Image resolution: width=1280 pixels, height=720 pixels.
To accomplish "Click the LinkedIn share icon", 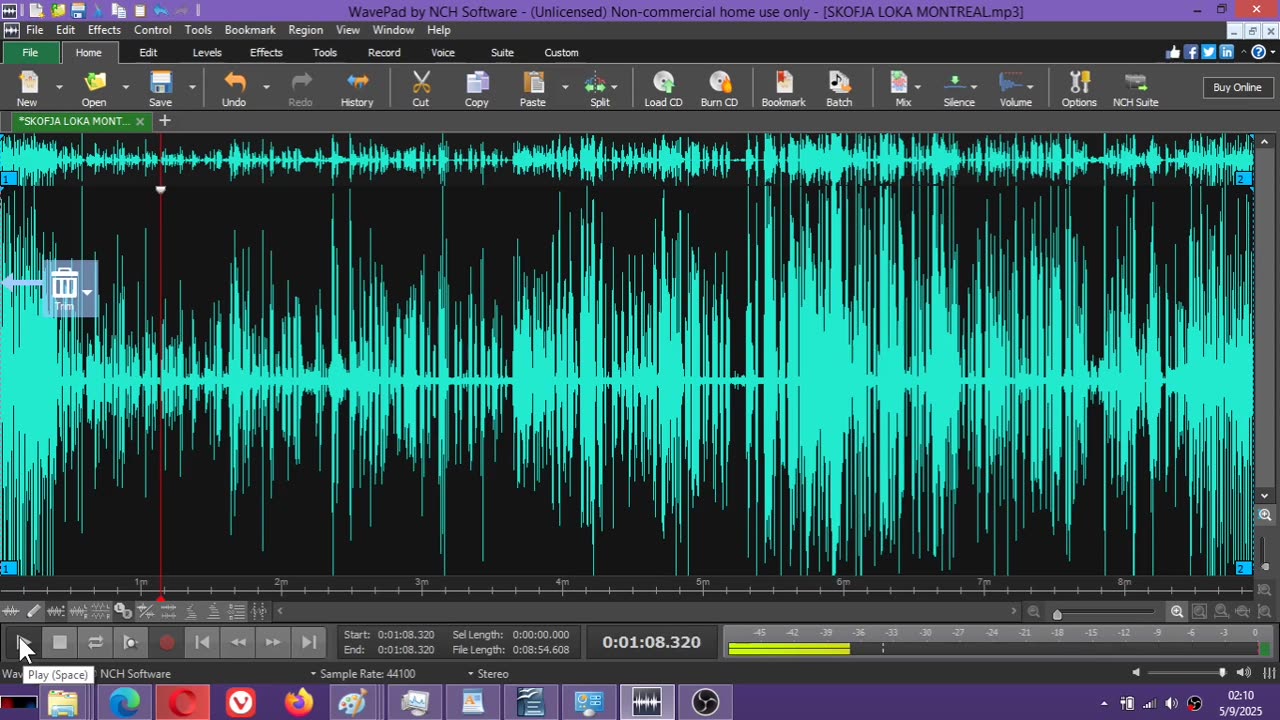I will pos(1226,52).
